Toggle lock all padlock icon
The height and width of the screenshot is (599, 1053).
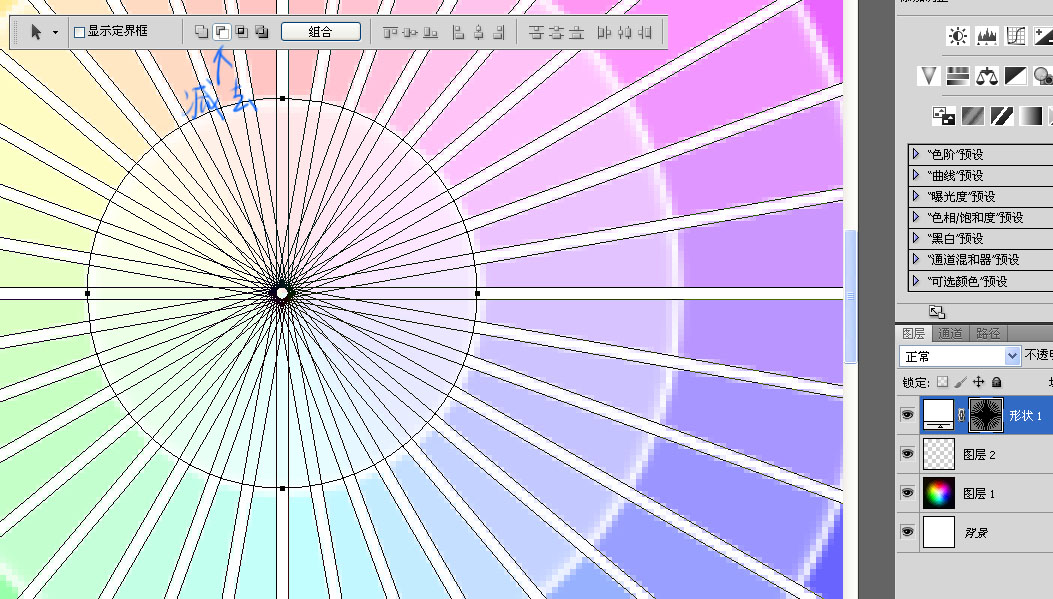click(x=997, y=382)
